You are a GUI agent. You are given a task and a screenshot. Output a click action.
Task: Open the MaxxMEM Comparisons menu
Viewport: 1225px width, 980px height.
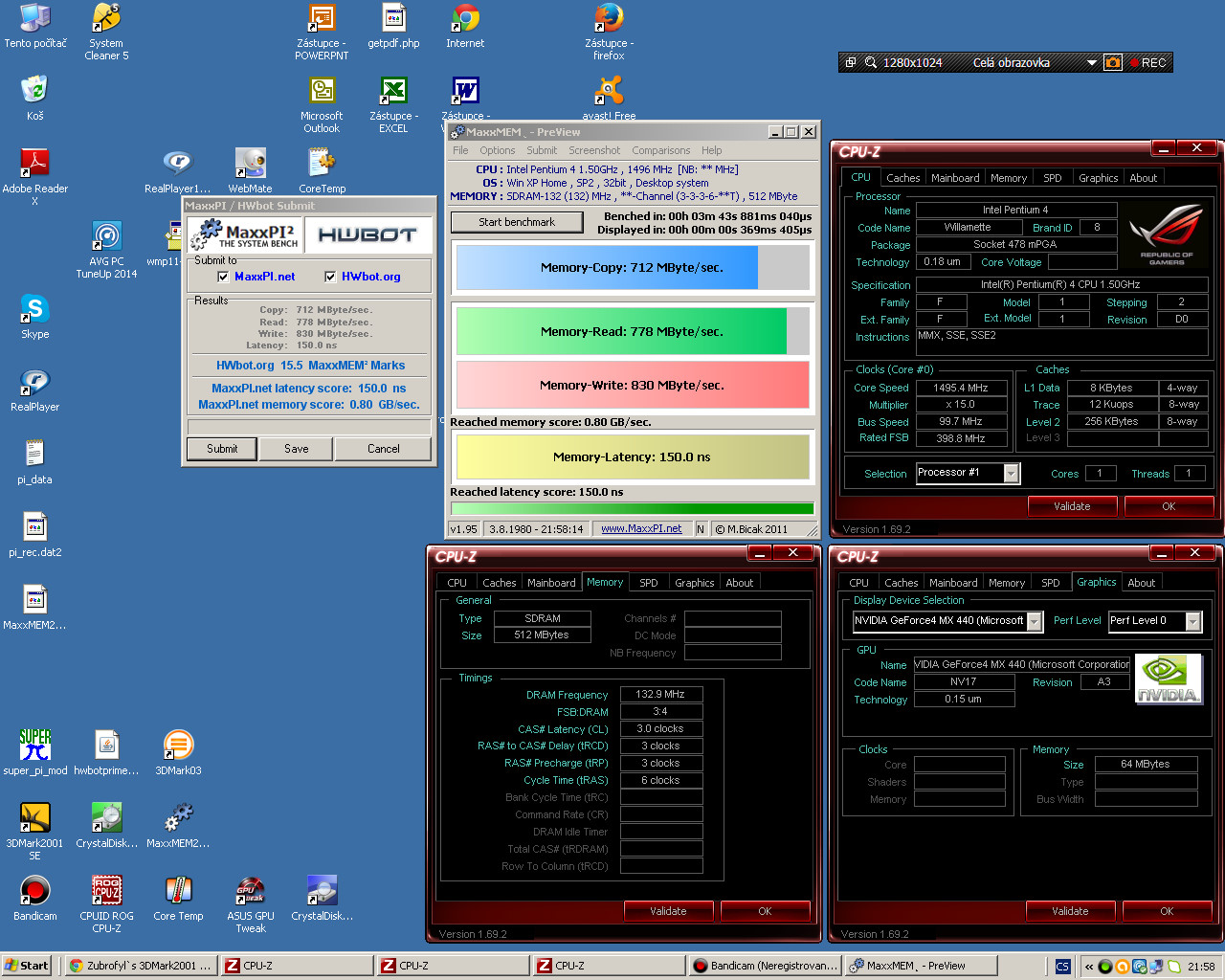point(661,150)
